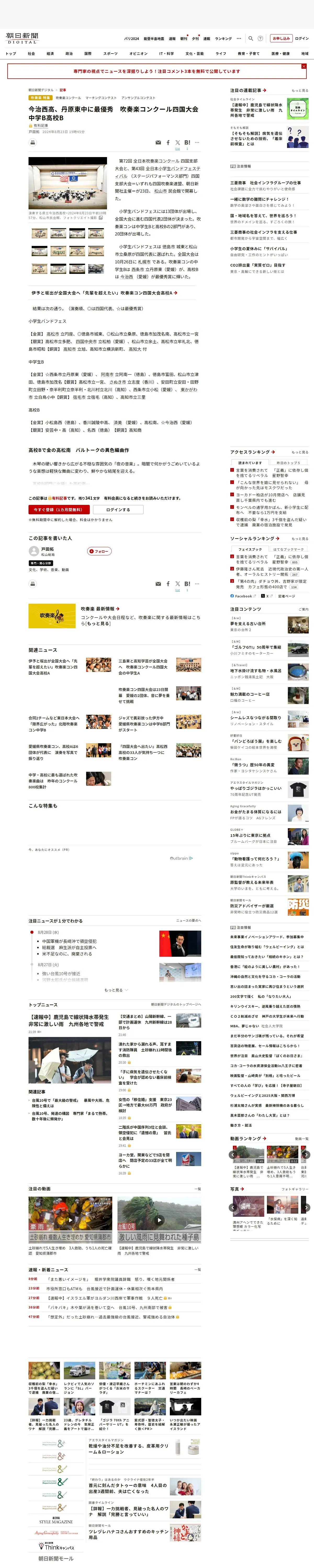Print article using top printer icon

click(x=33, y=142)
